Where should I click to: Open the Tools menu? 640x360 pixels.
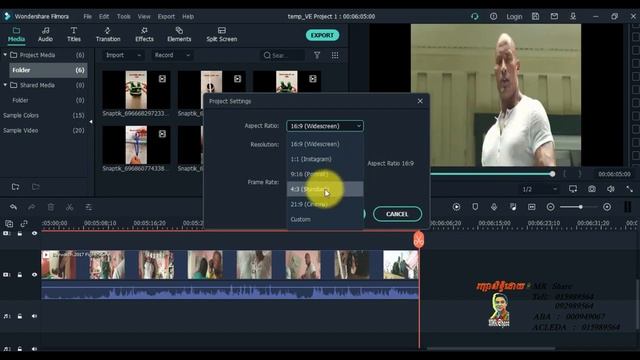pos(124,16)
